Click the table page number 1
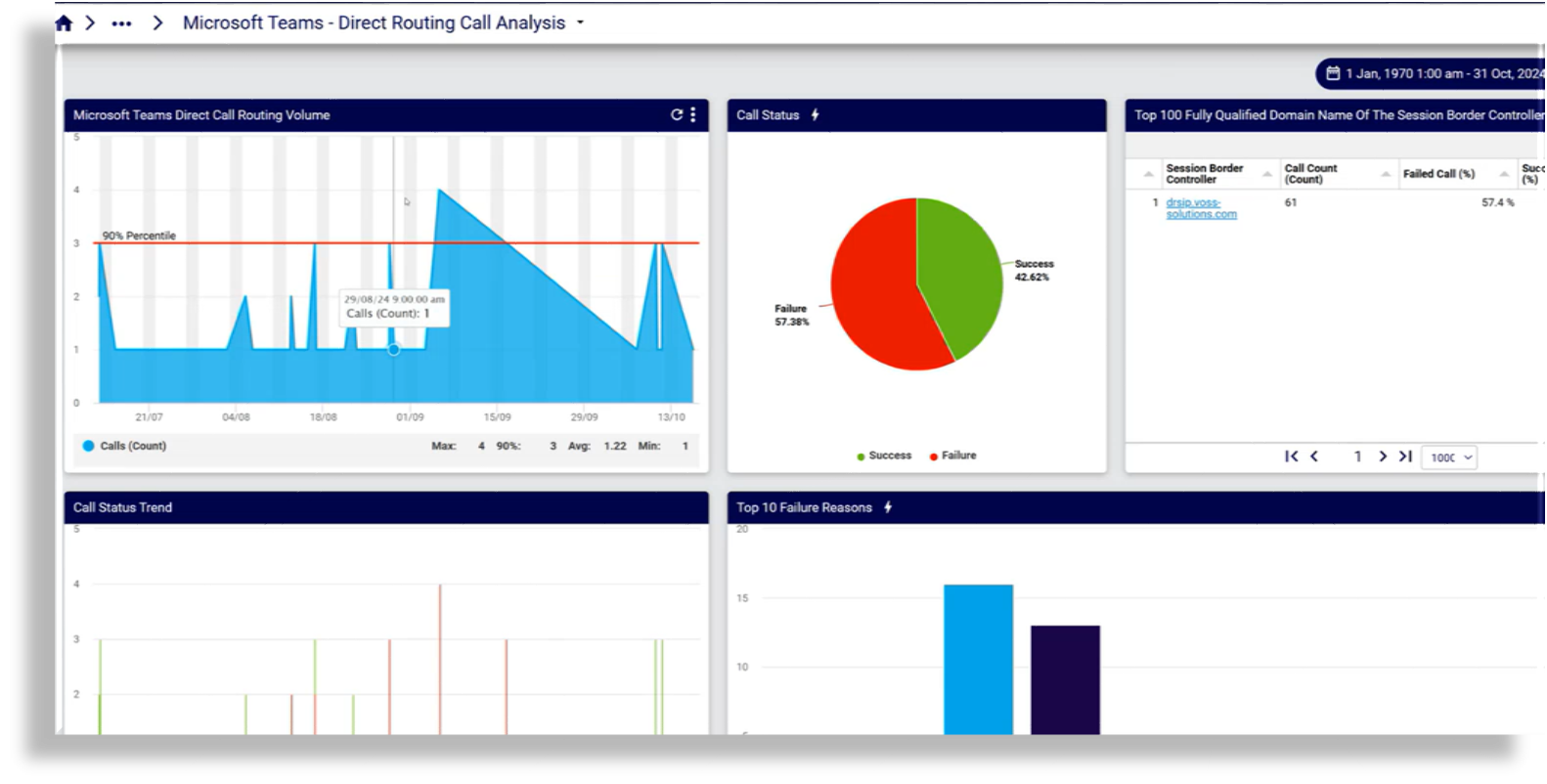The image size is (1547, 784). (x=1357, y=457)
